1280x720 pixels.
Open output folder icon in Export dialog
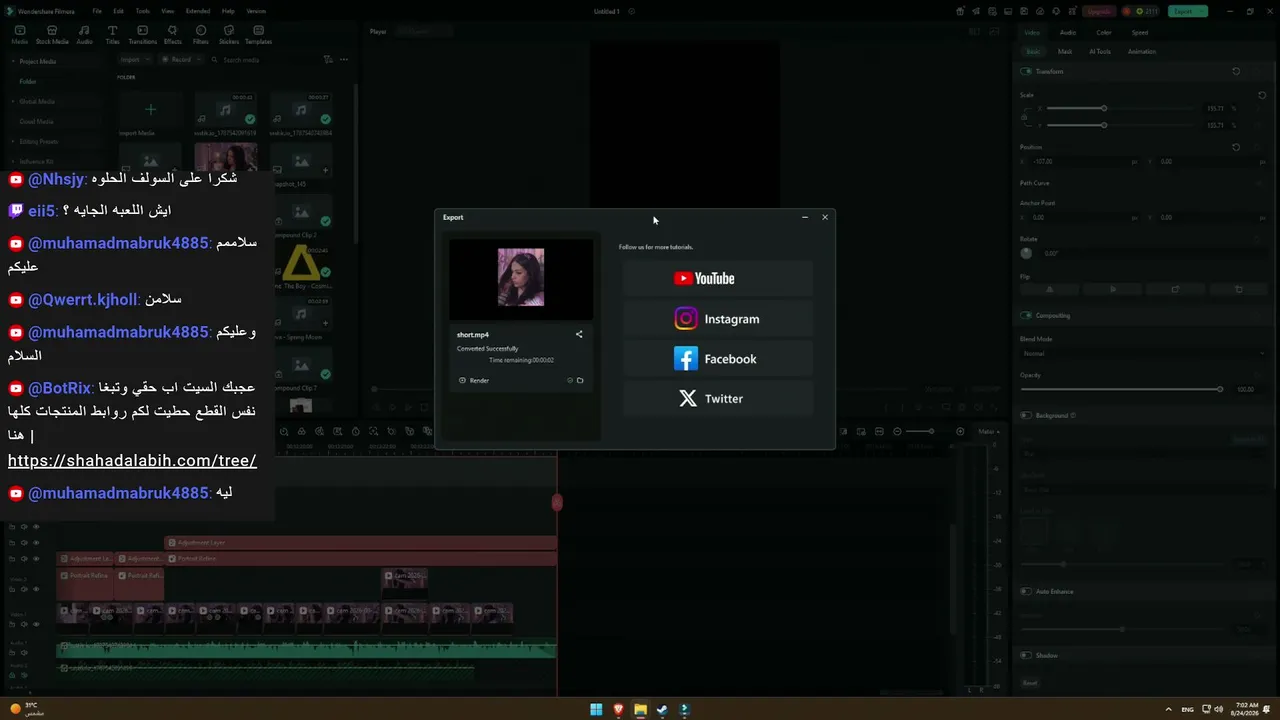coord(580,380)
